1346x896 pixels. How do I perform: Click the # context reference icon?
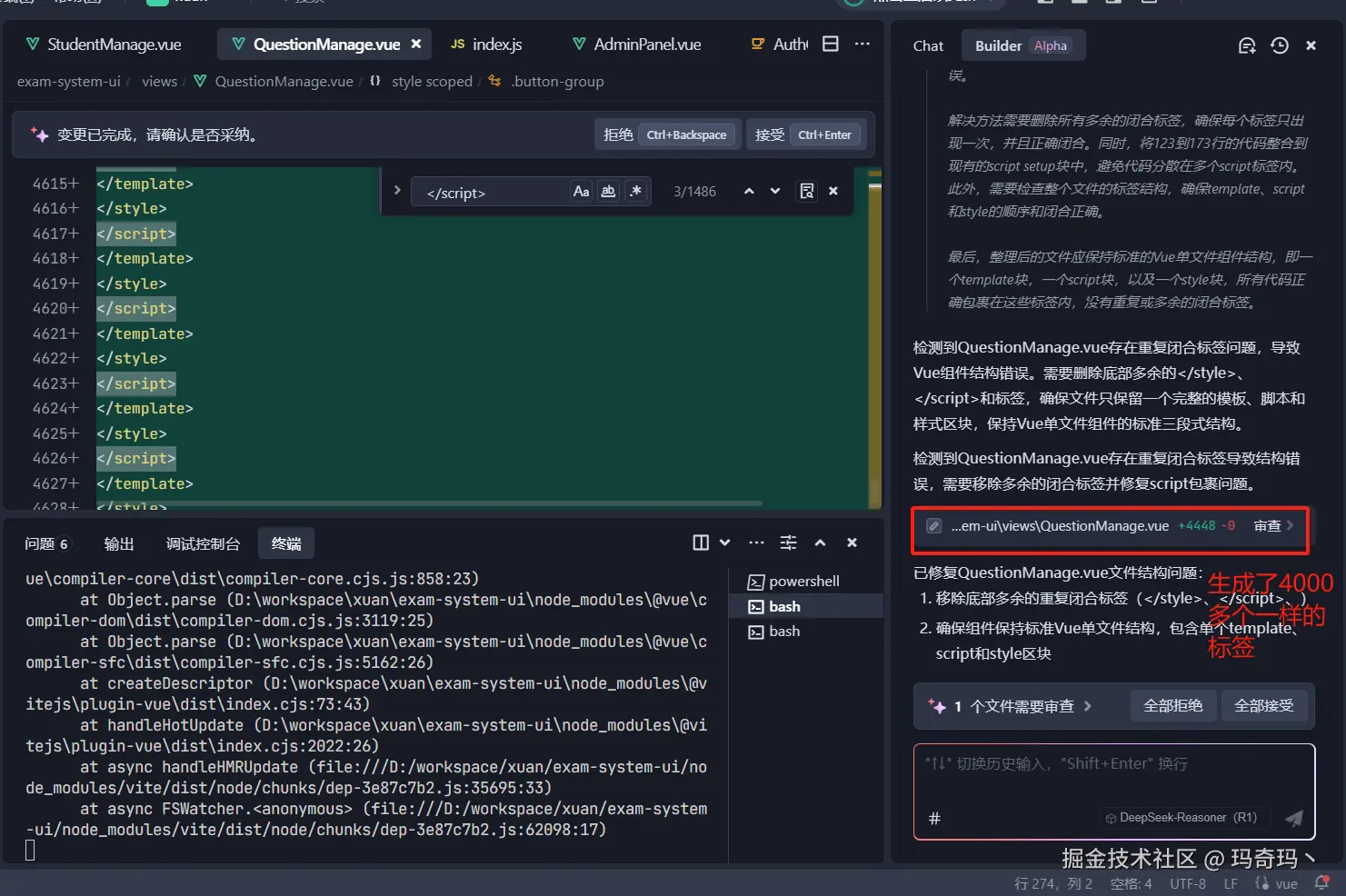click(x=934, y=819)
